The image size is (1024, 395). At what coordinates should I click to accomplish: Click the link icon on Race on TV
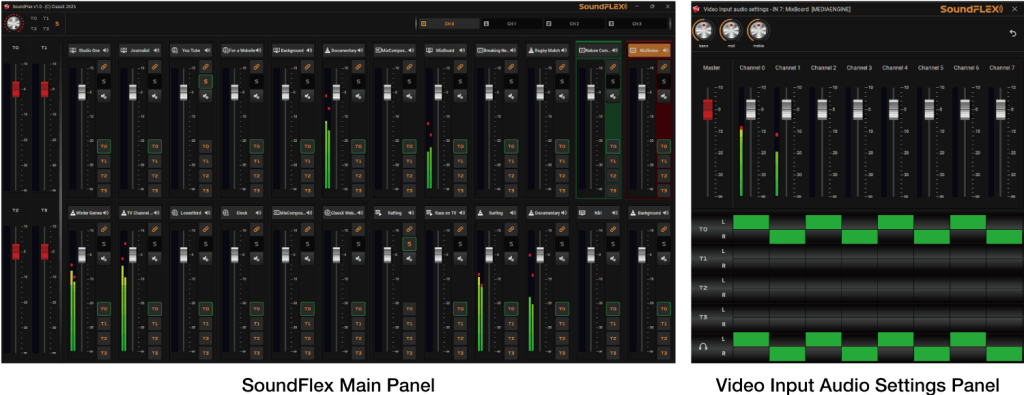(x=460, y=229)
